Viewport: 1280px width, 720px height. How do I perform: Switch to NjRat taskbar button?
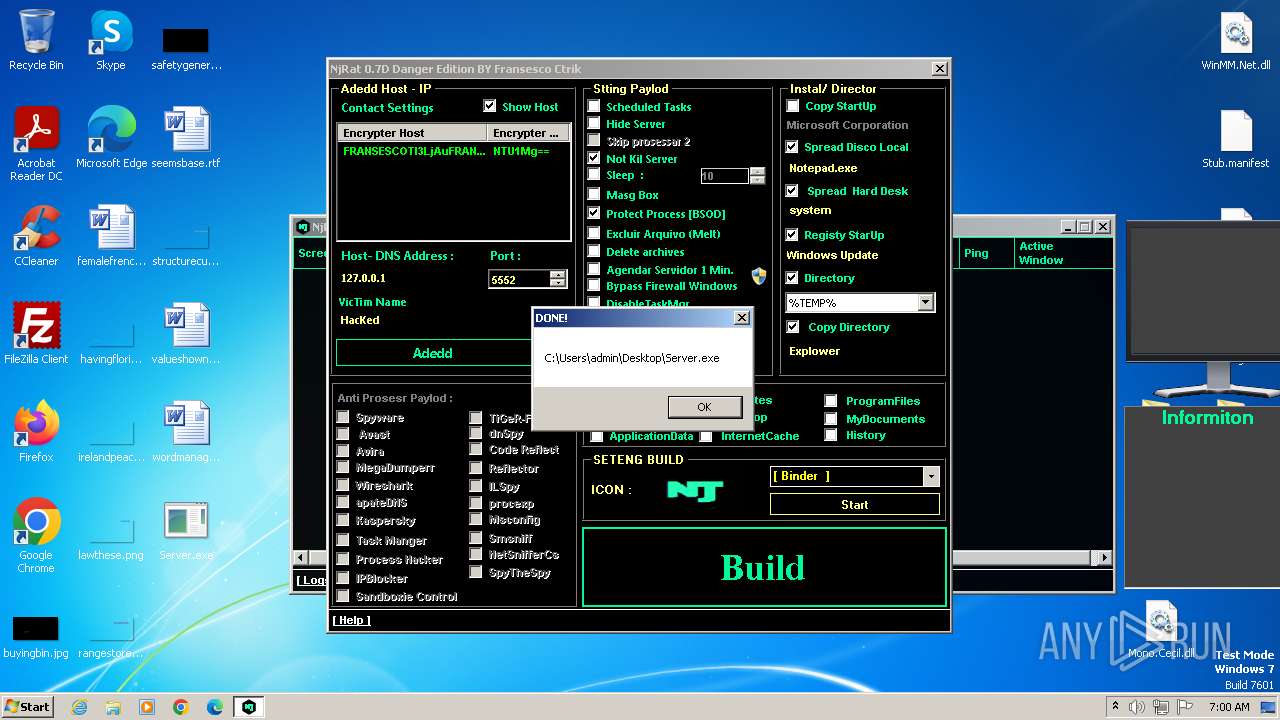(x=249, y=707)
